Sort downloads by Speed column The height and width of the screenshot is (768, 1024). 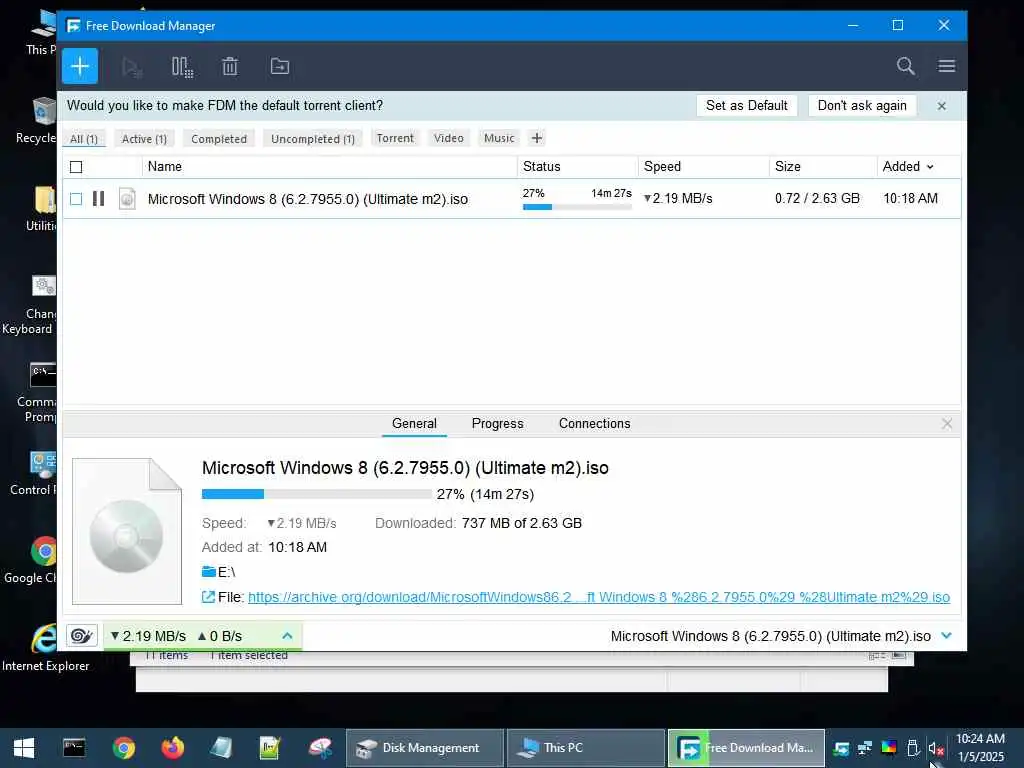pyautogui.click(x=704, y=167)
